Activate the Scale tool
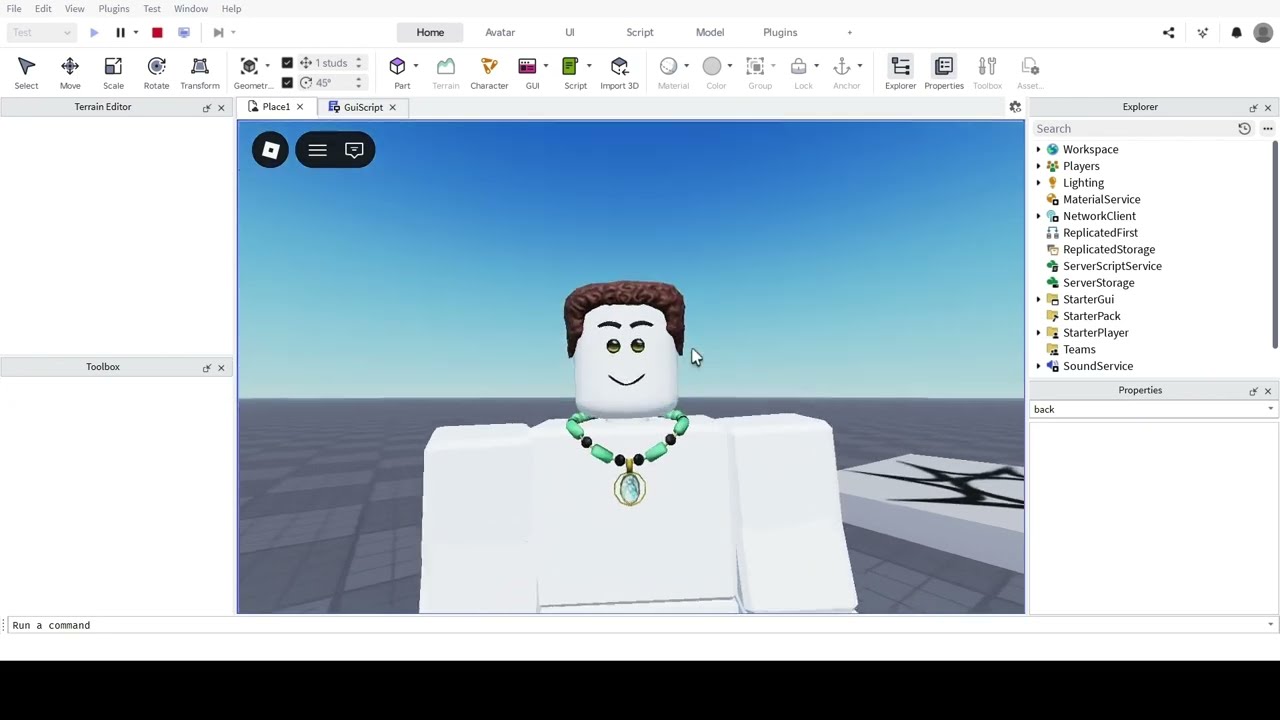 click(113, 73)
